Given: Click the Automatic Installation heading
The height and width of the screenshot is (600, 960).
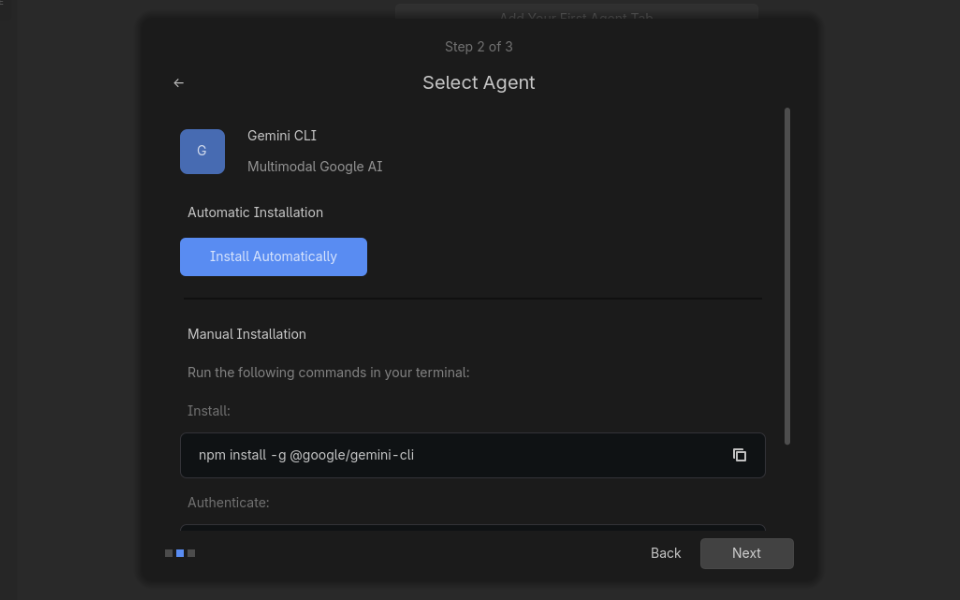Looking at the screenshot, I should coord(255,212).
